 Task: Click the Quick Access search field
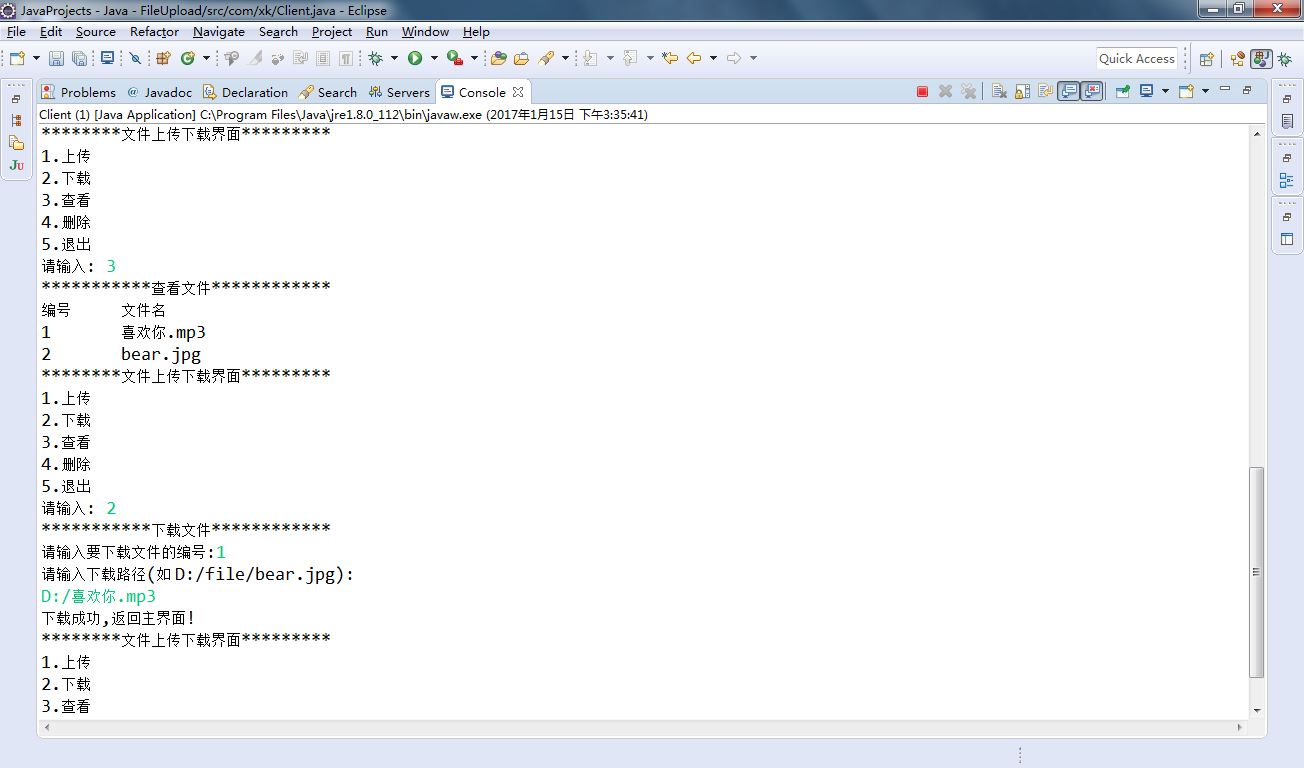[x=1137, y=59]
